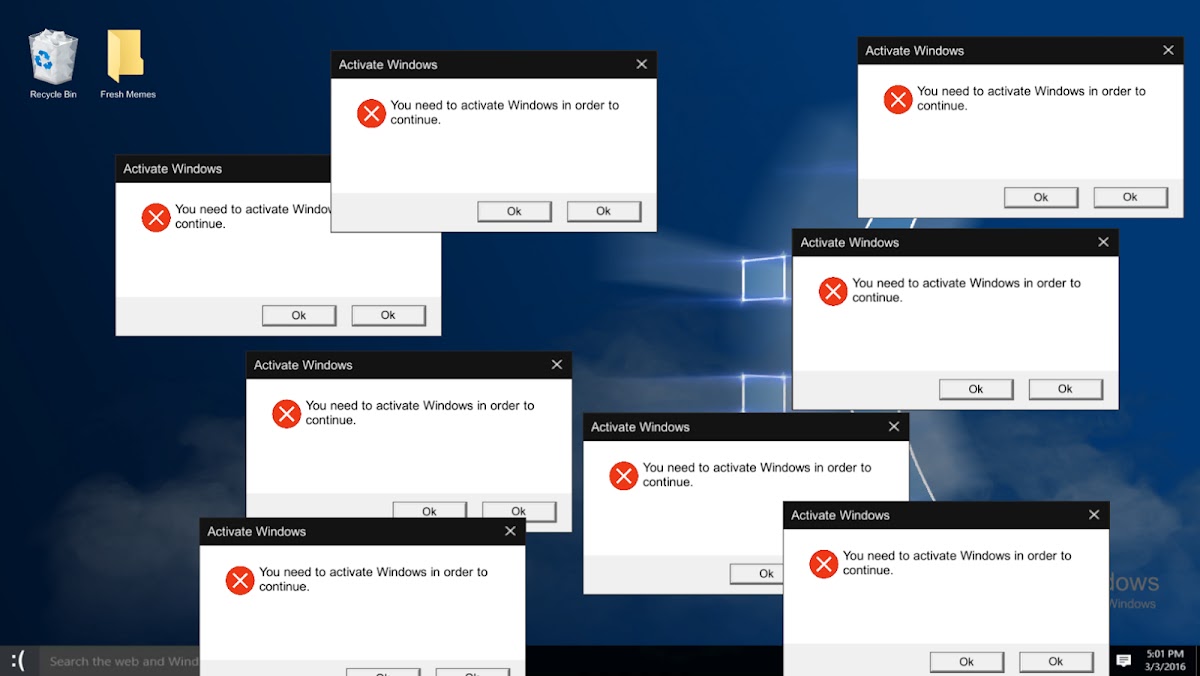This screenshot has width=1200, height=676.
Task: Click the red error icon in the bottom-left dialog
Action: tap(240, 580)
